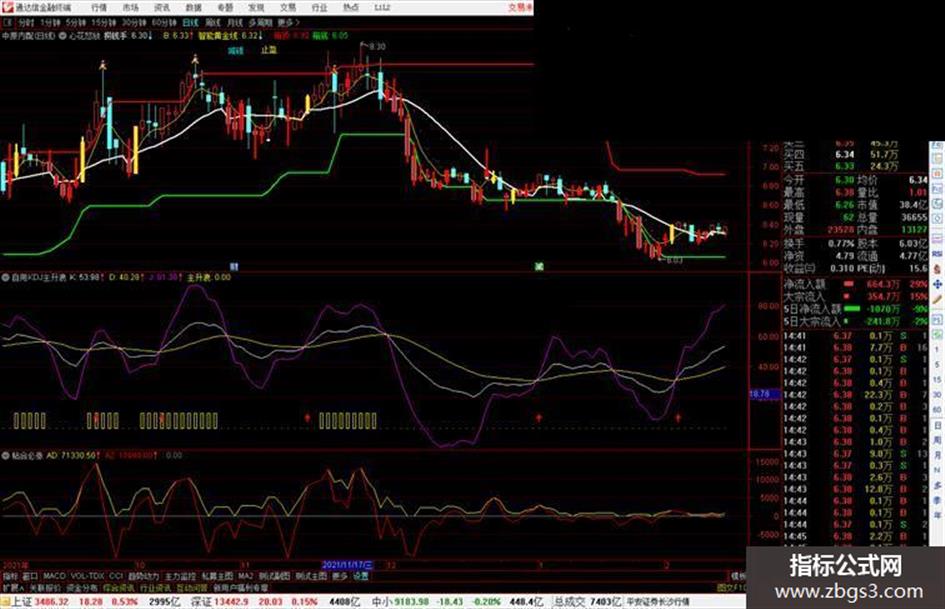Viewport: 945px width, 609px height.
Task: Select the VOL-TDX indicator tab
Action: click(x=87, y=576)
